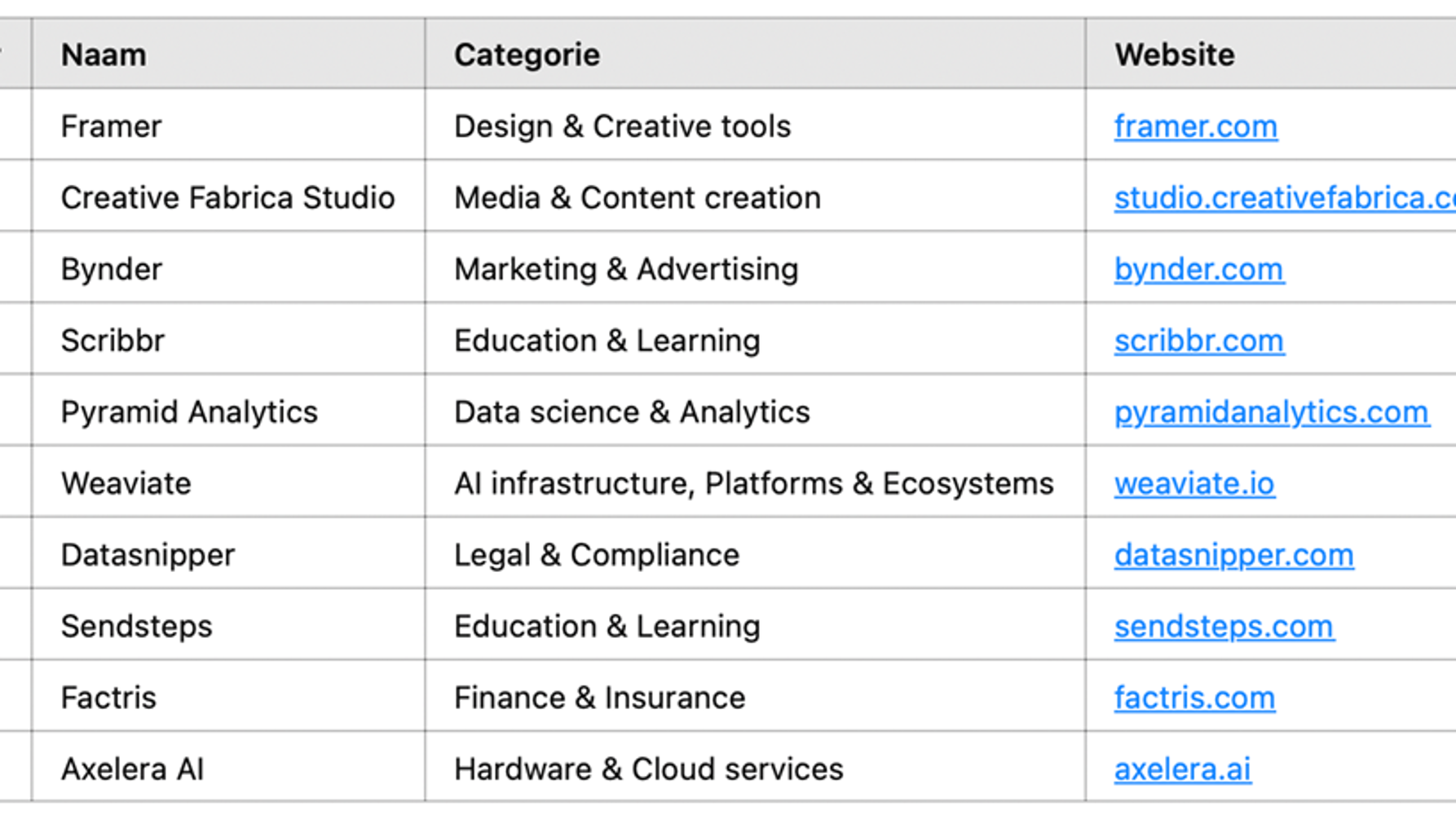This screenshot has width=1456, height=819.
Task: Select the Finance & Insurance cell
Action: pos(599,698)
